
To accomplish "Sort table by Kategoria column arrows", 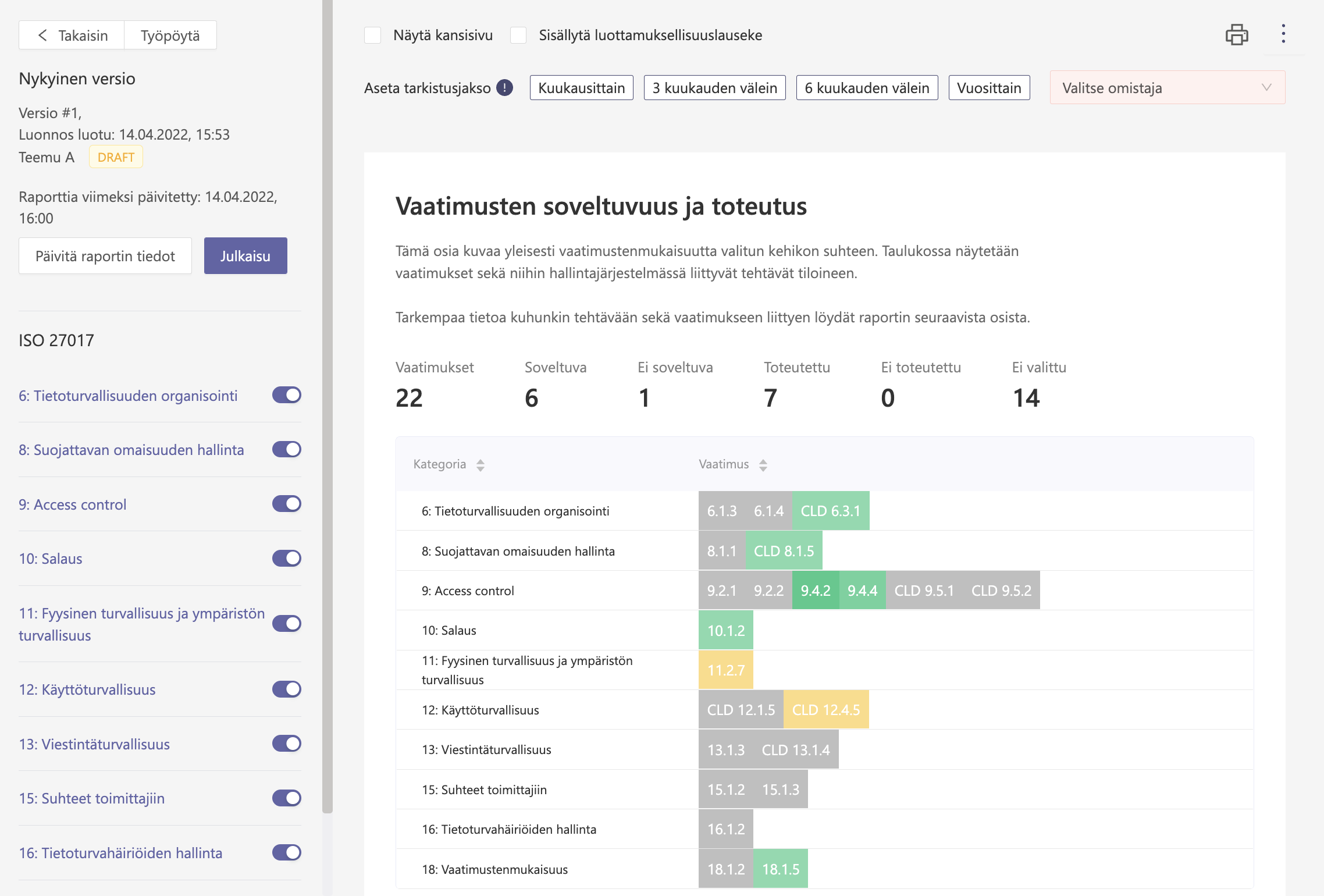I will pyautogui.click(x=480, y=465).
